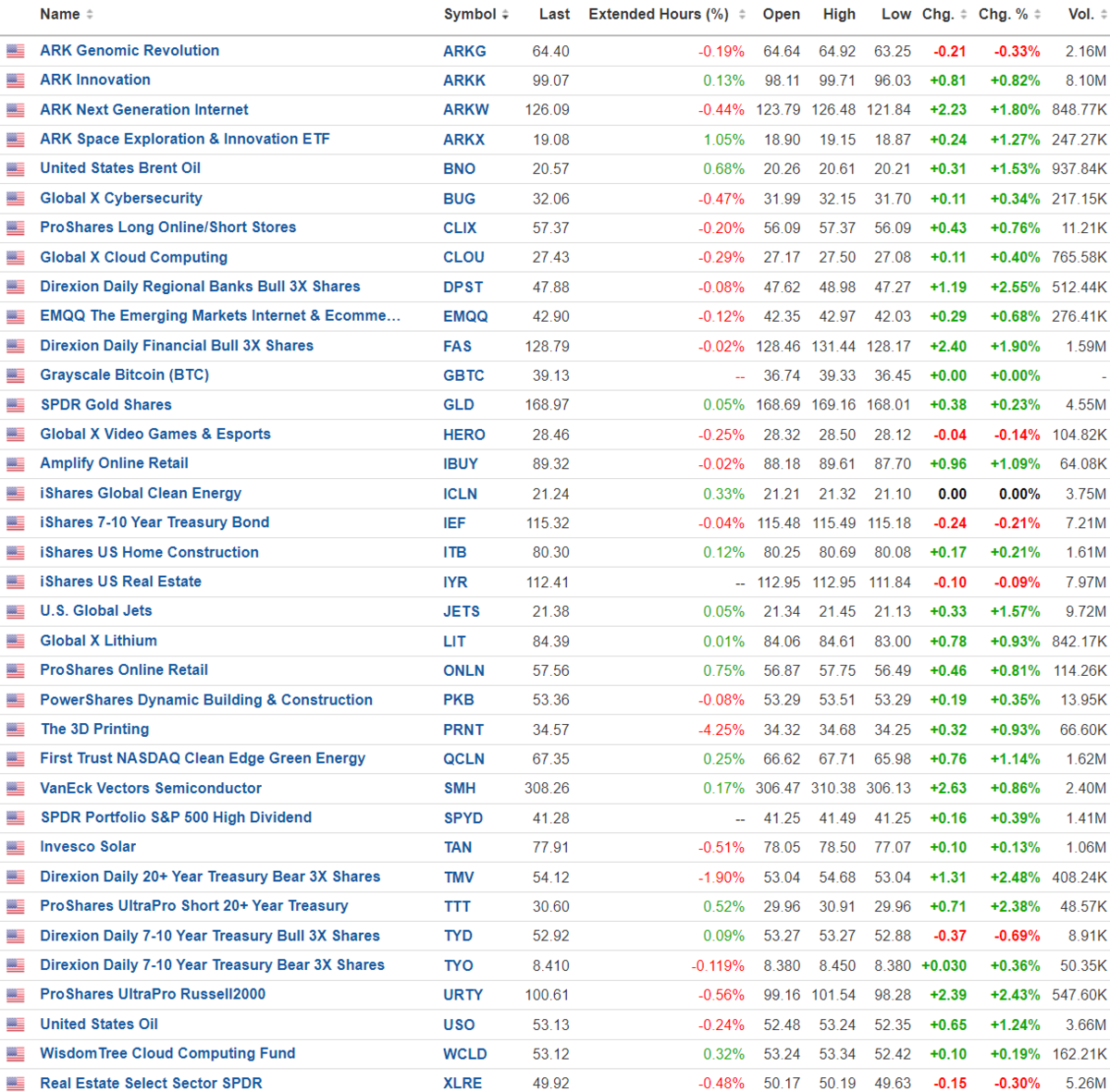Click the US flag icon beside U.S. Global Jets
Image resolution: width=1110 pixels, height=1092 pixels.
tap(15, 612)
